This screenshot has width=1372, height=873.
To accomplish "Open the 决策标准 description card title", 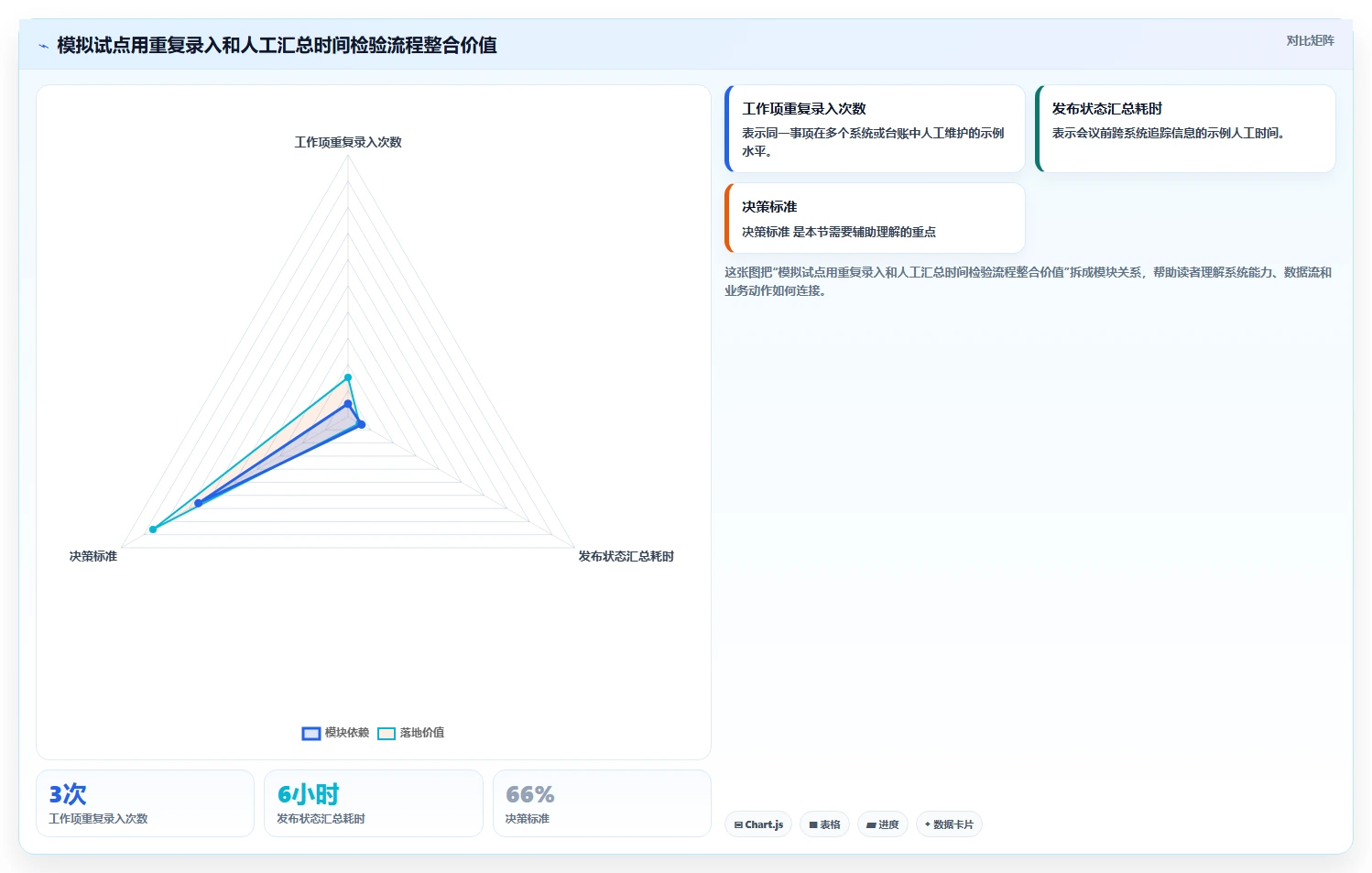I will click(x=769, y=207).
